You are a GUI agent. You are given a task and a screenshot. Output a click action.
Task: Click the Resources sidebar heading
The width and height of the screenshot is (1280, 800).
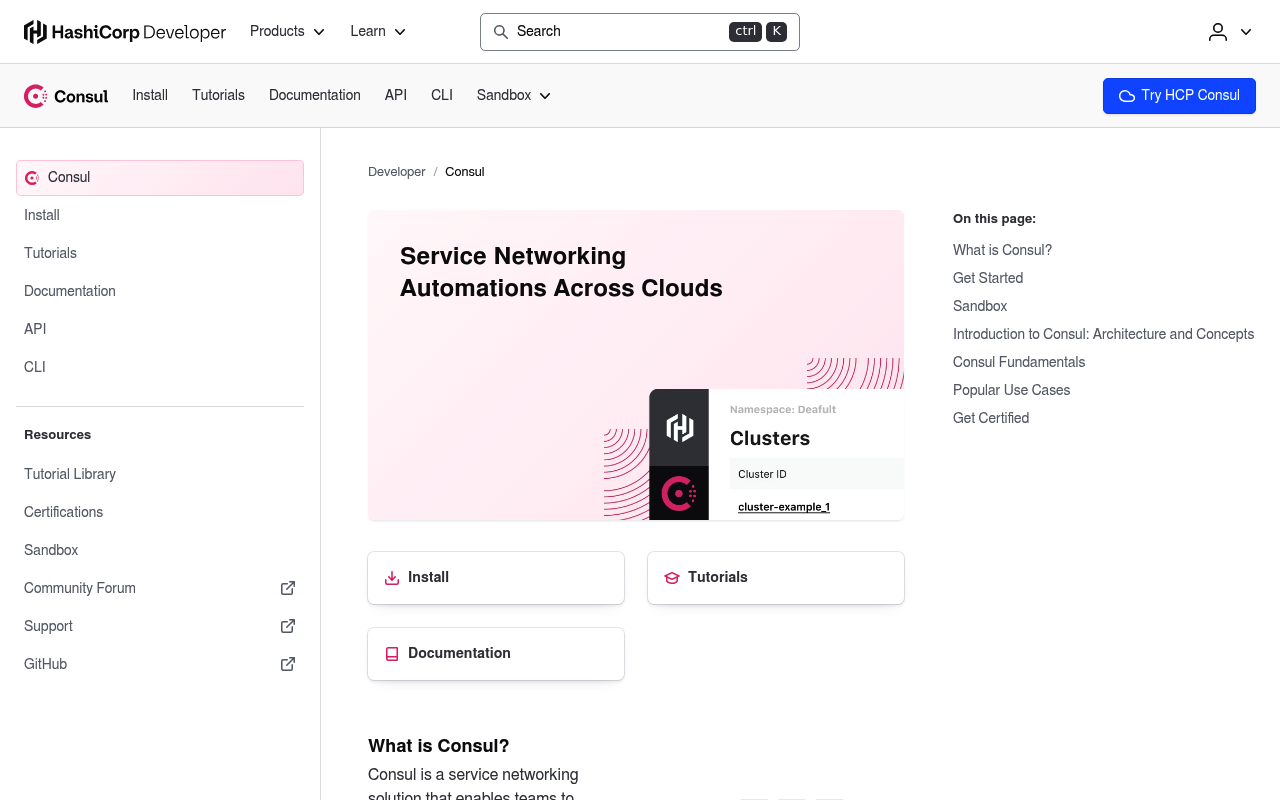click(x=57, y=435)
